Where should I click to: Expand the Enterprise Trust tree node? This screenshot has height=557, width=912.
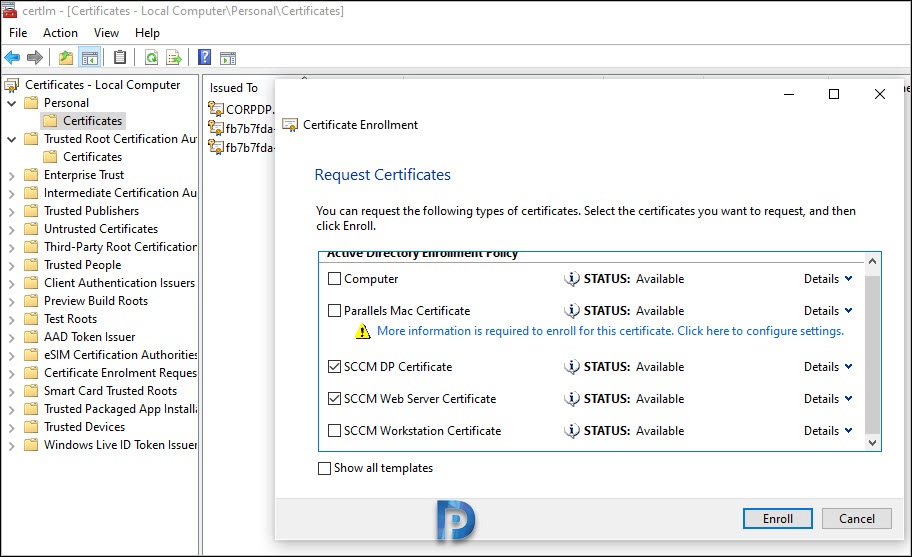[12, 176]
